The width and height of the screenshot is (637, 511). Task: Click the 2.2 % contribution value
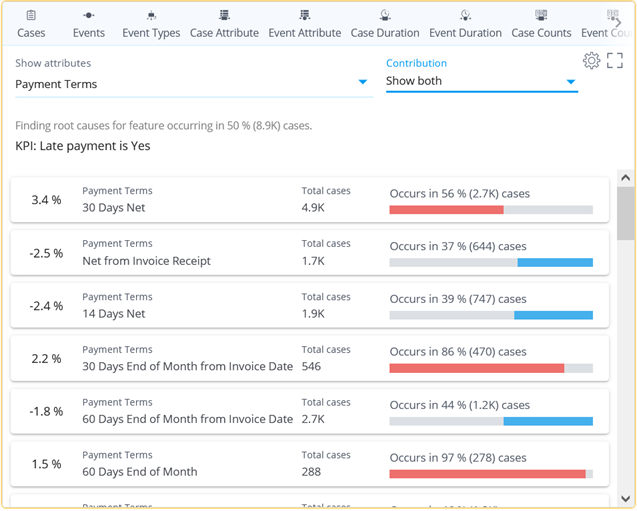pos(46,359)
